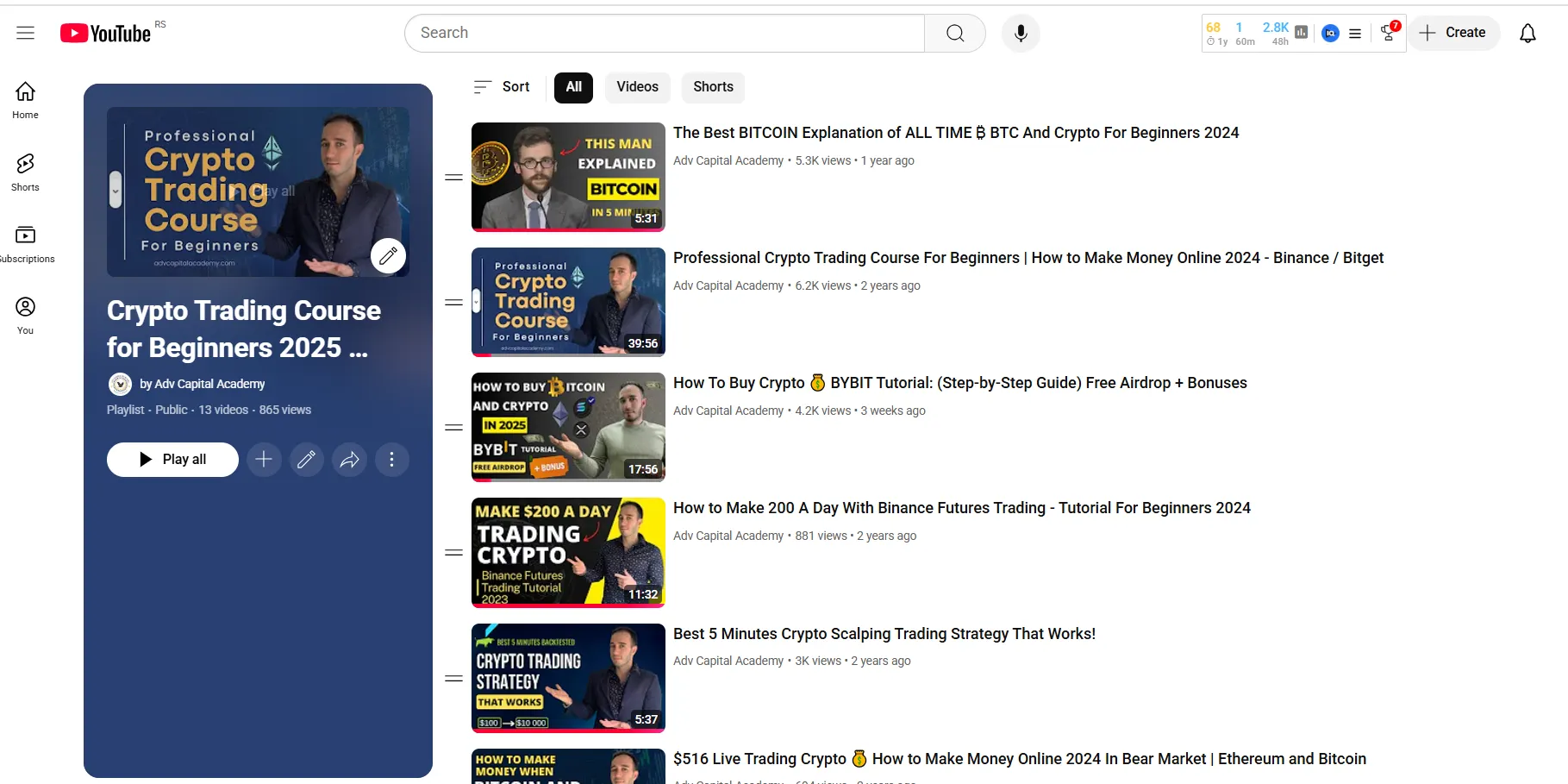Screen dimensions: 1568x784
Task: Open $516 Live Trading Crypto video title
Action: click(1019, 759)
